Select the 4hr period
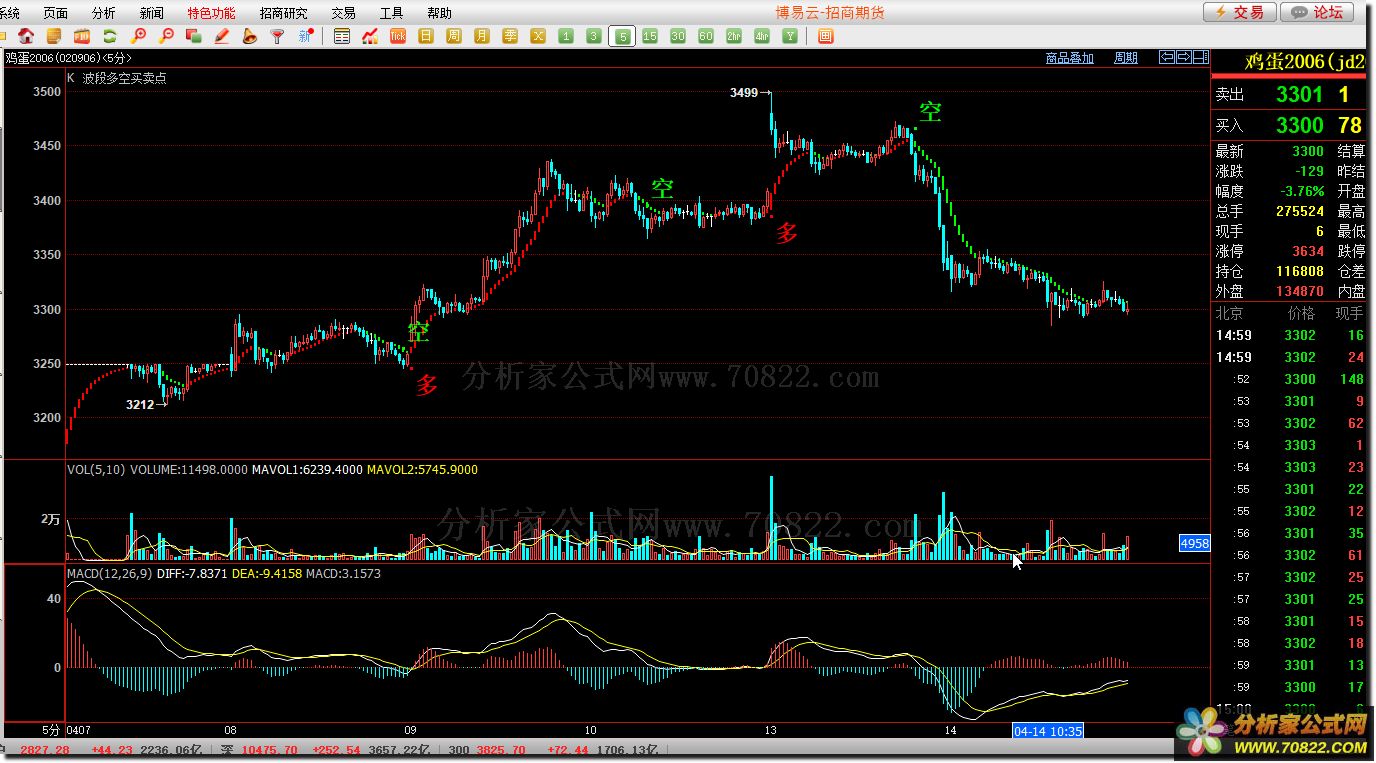The width and height of the screenshot is (1376, 763). click(762, 36)
